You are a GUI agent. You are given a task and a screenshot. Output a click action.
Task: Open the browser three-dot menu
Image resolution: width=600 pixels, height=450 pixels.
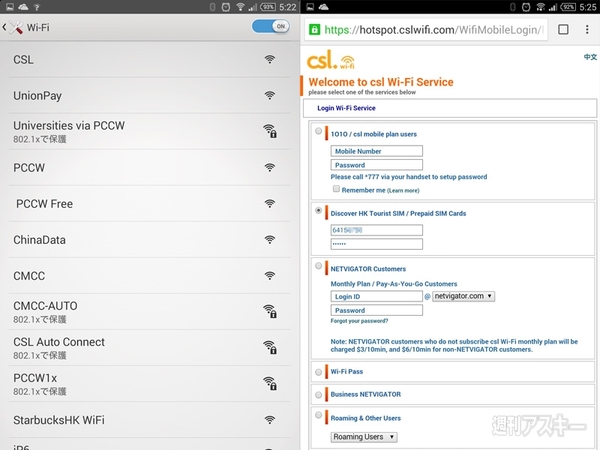click(587, 29)
